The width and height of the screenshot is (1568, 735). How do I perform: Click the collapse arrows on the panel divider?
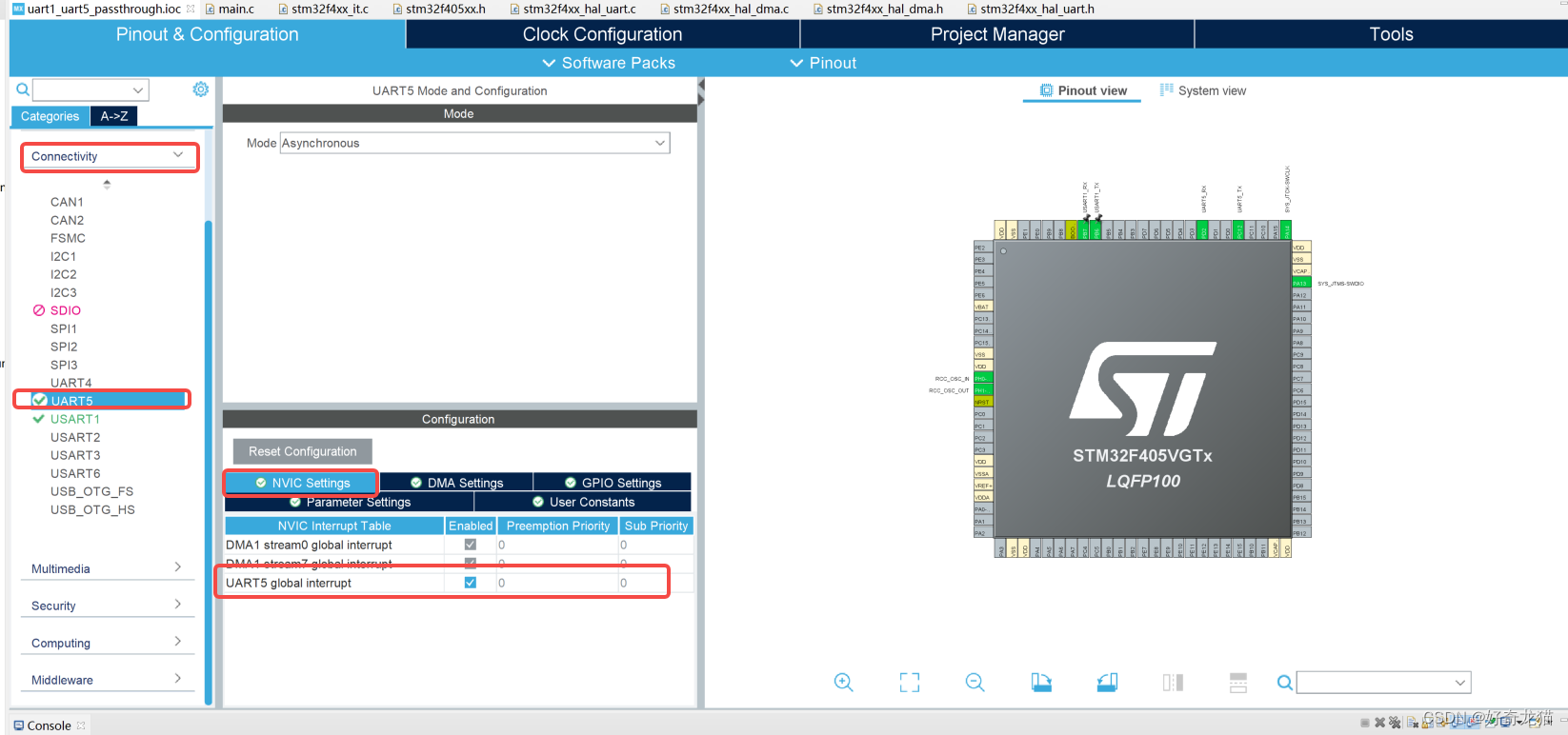tap(701, 92)
